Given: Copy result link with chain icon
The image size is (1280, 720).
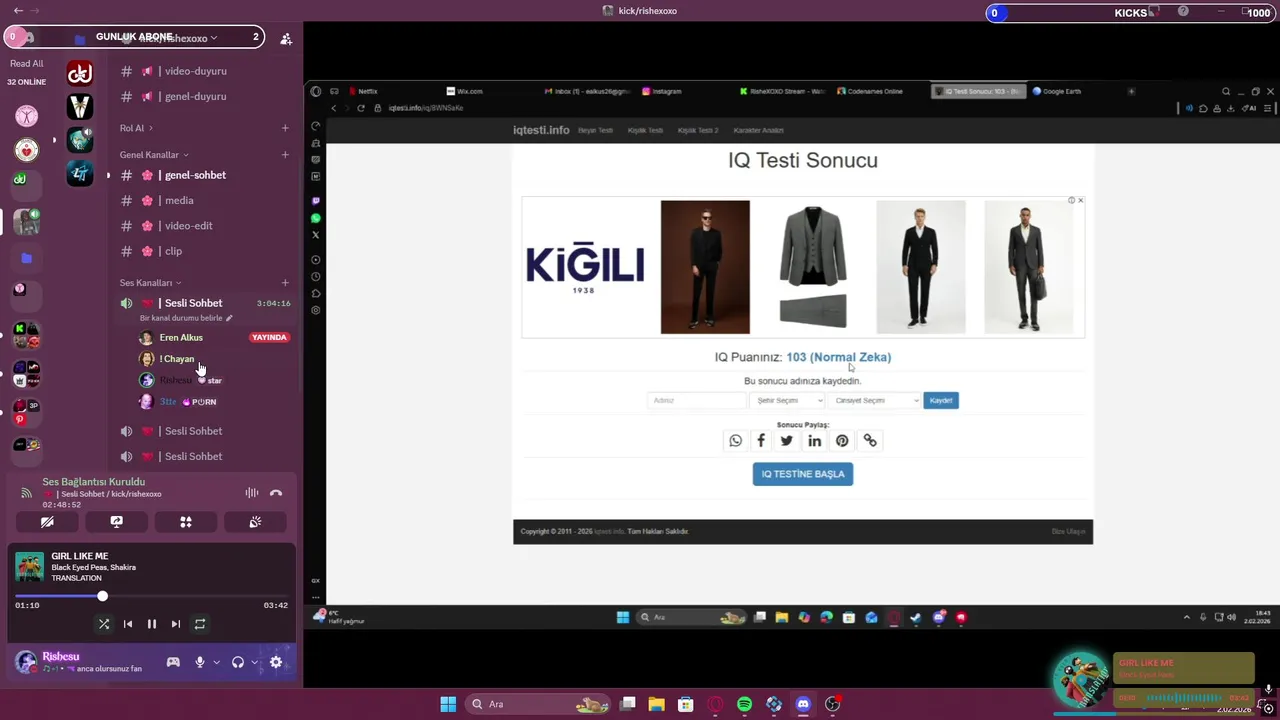Looking at the screenshot, I should [870, 441].
